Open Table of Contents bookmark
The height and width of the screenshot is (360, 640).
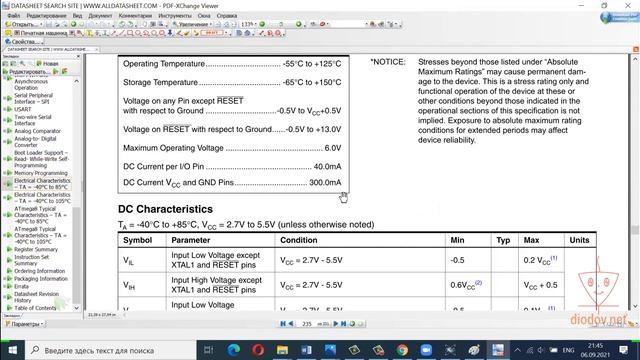point(35,308)
